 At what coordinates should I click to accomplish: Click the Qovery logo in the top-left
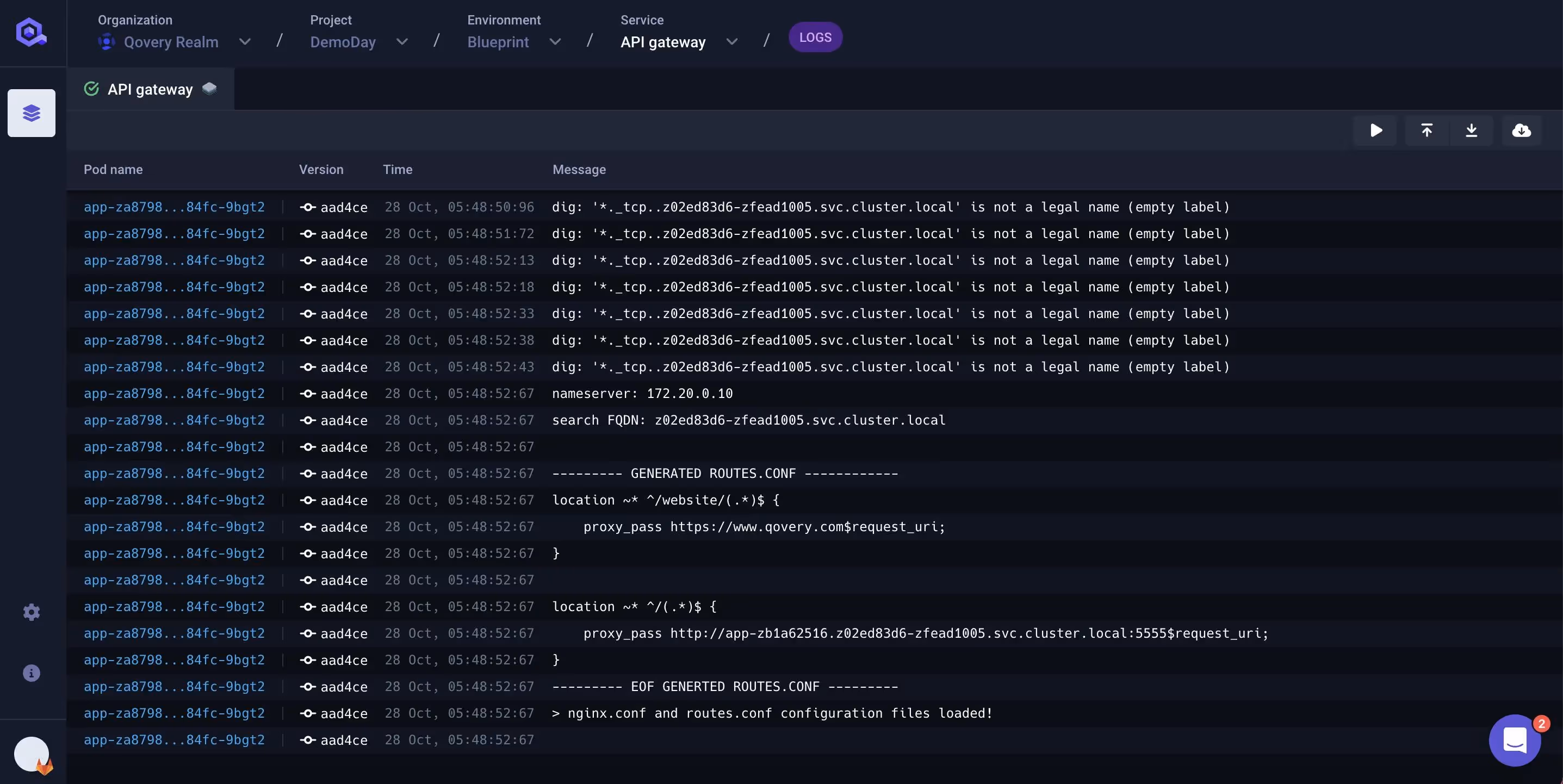point(31,32)
